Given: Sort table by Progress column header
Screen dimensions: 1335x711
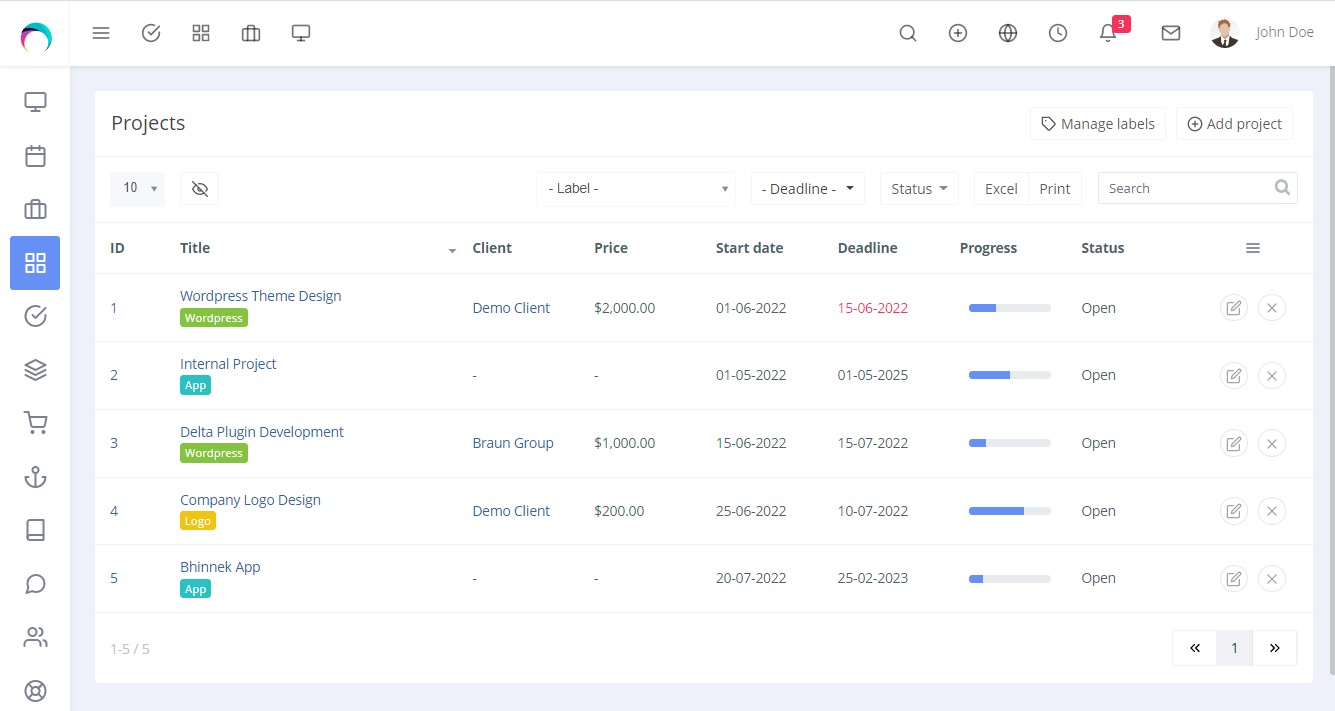Looking at the screenshot, I should [988, 248].
